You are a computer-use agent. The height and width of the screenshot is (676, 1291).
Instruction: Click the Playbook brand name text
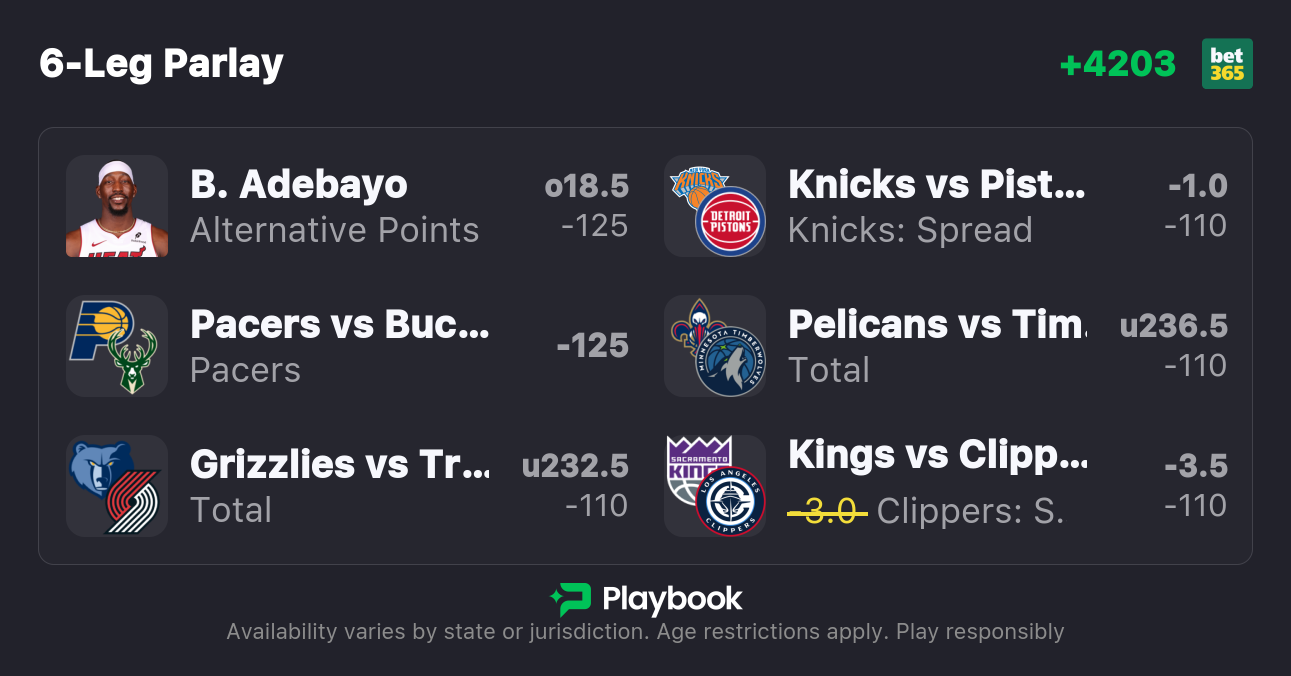click(x=672, y=599)
